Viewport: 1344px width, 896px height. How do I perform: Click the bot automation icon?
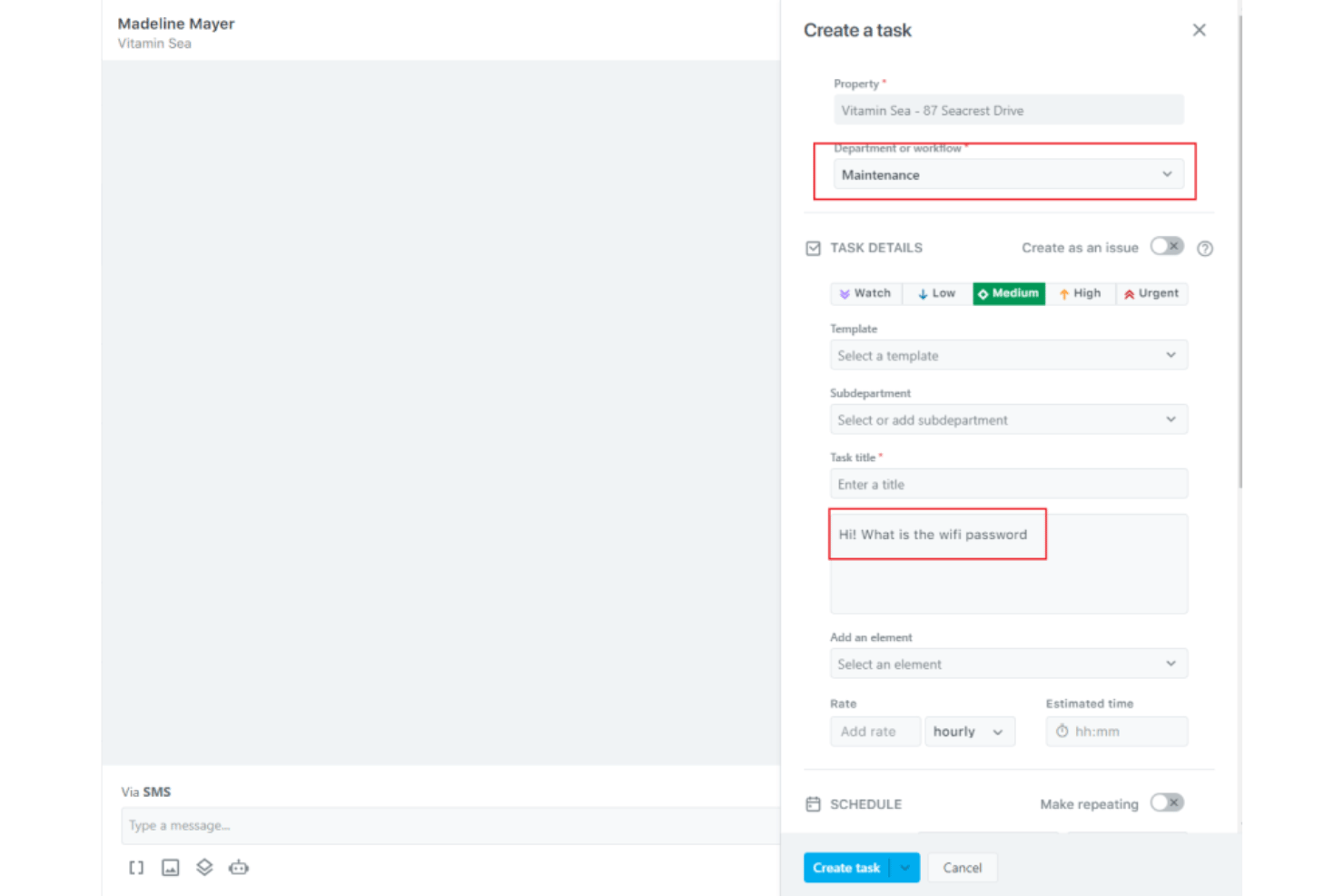point(239,868)
